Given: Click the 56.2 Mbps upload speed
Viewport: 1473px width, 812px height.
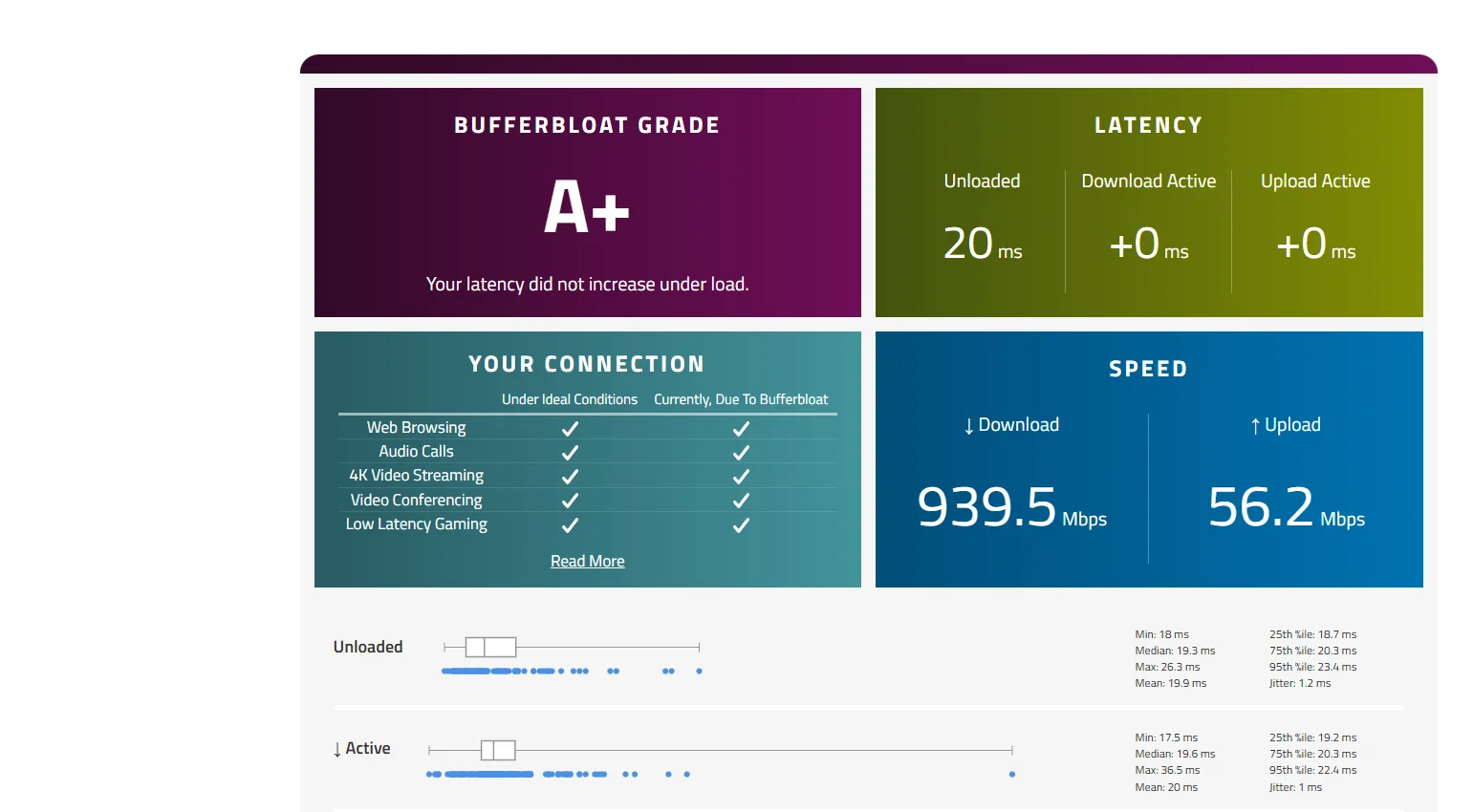Looking at the screenshot, I should click(x=1286, y=507).
